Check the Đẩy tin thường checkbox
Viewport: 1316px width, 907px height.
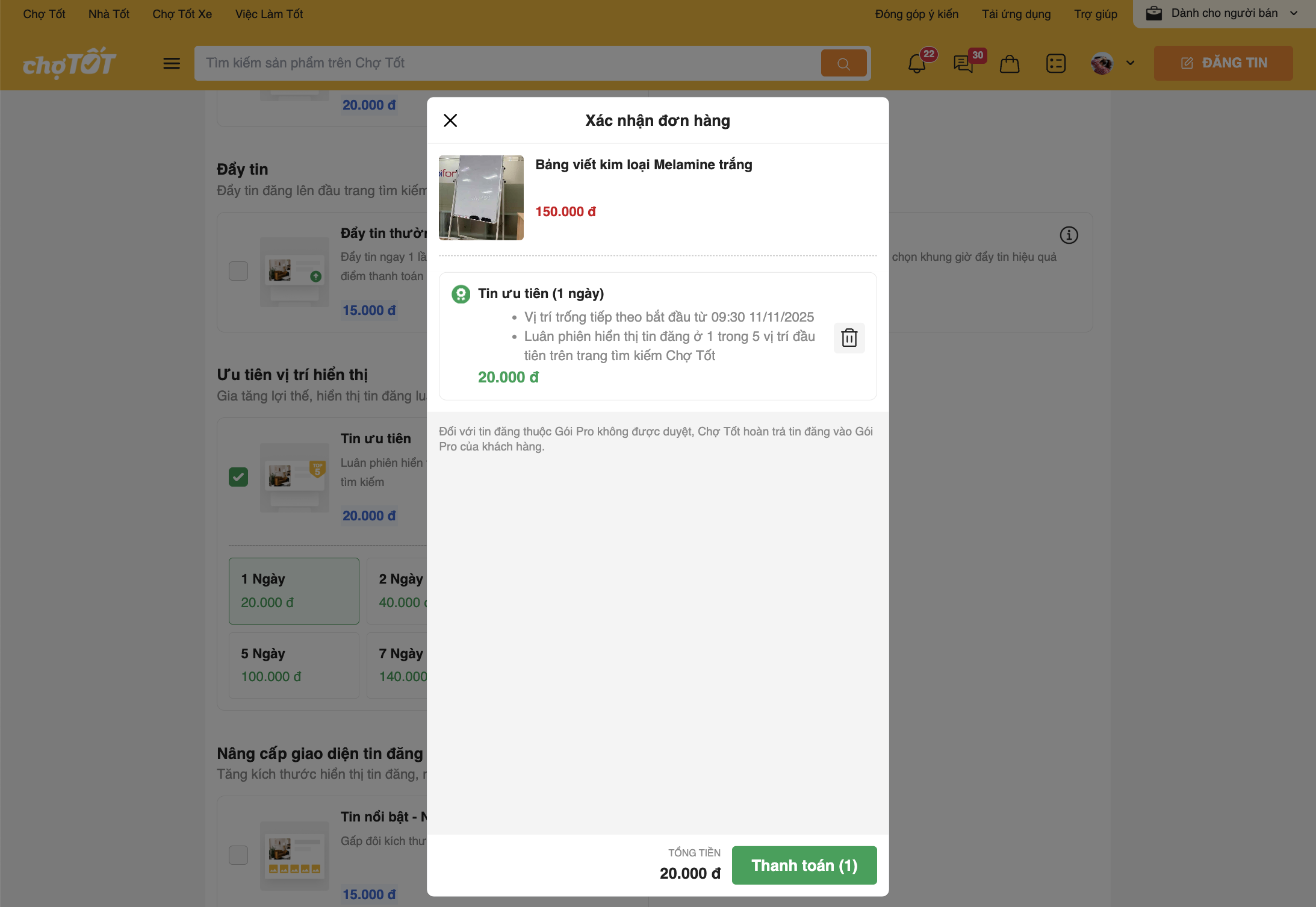pos(238,271)
